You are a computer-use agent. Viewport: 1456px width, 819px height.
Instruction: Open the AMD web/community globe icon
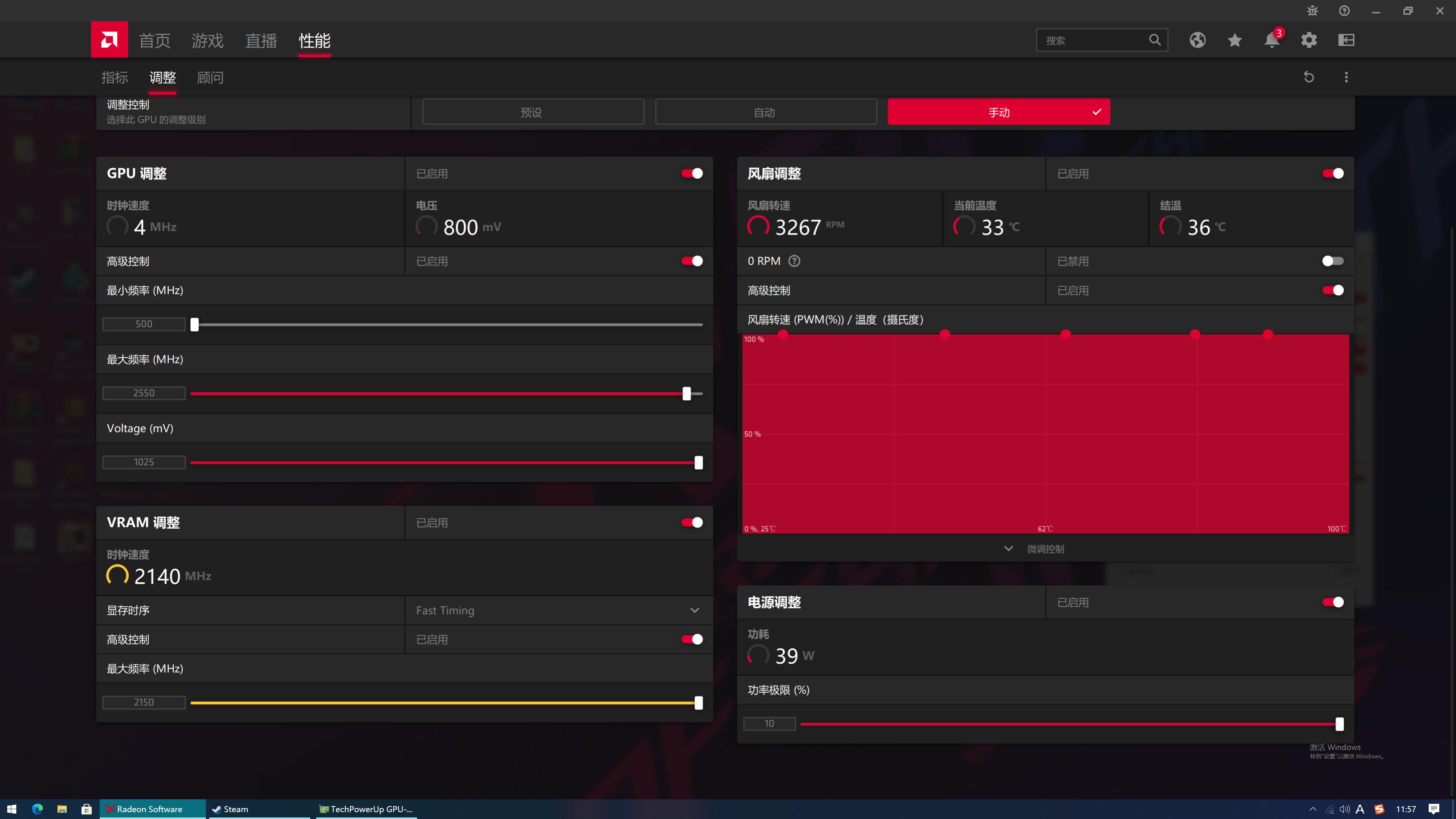(1197, 39)
